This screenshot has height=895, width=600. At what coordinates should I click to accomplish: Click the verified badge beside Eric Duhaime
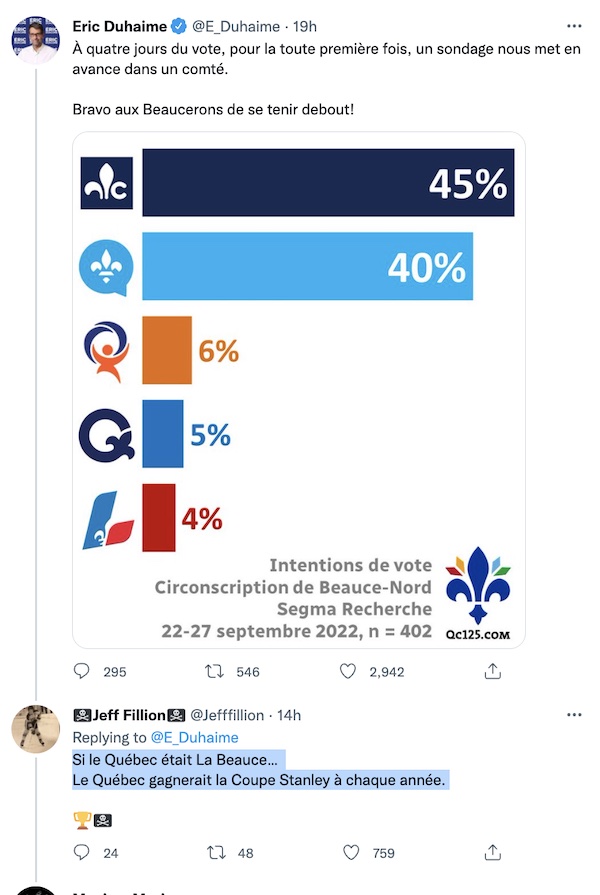coord(179,26)
